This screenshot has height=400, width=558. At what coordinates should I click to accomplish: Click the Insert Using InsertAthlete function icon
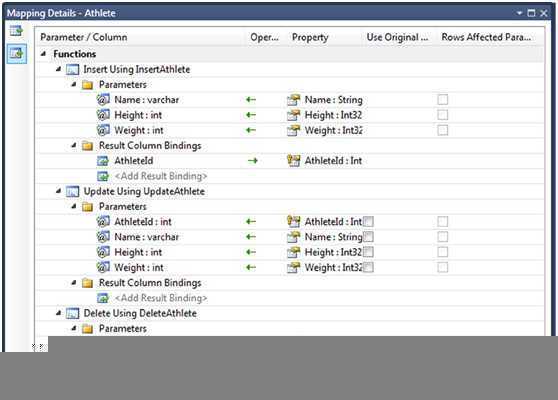(x=73, y=69)
